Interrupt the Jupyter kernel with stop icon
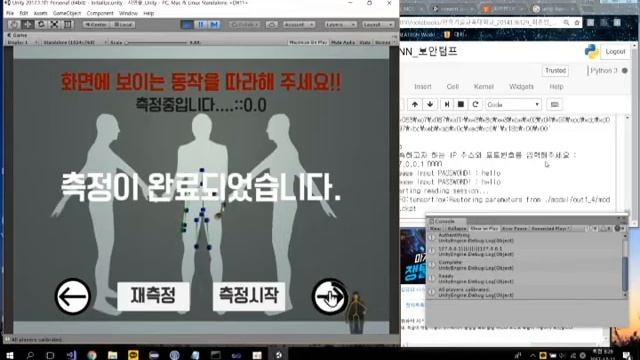 (461, 105)
